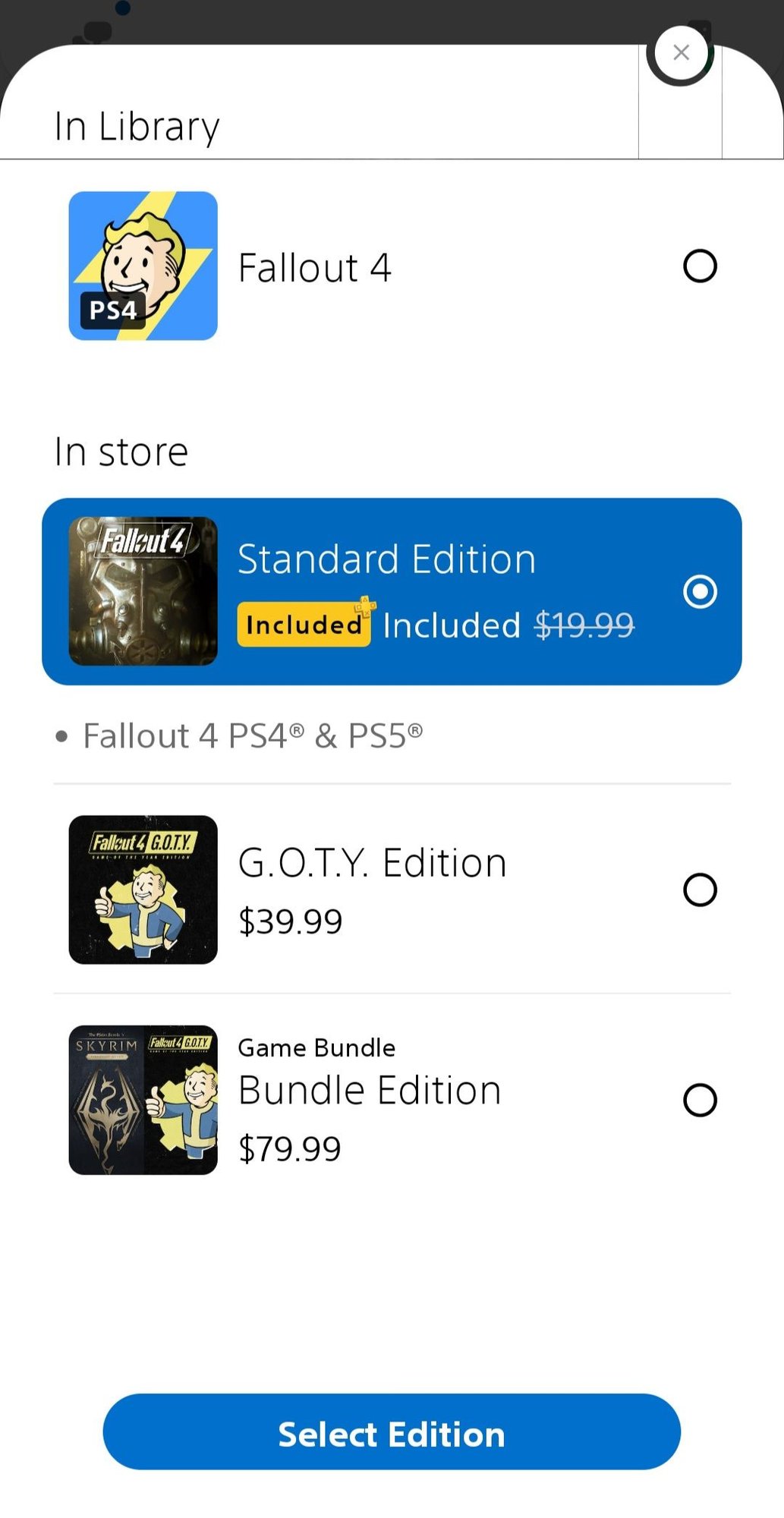Switch to the In store section
This screenshot has width=784, height=1518.
[121, 450]
